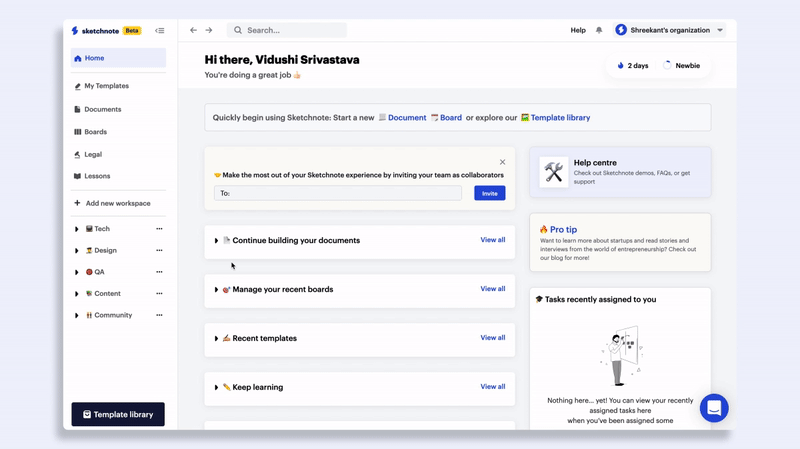The image size is (800, 449).
Task: Expand Manage your recent boards section
Action: click(216, 289)
